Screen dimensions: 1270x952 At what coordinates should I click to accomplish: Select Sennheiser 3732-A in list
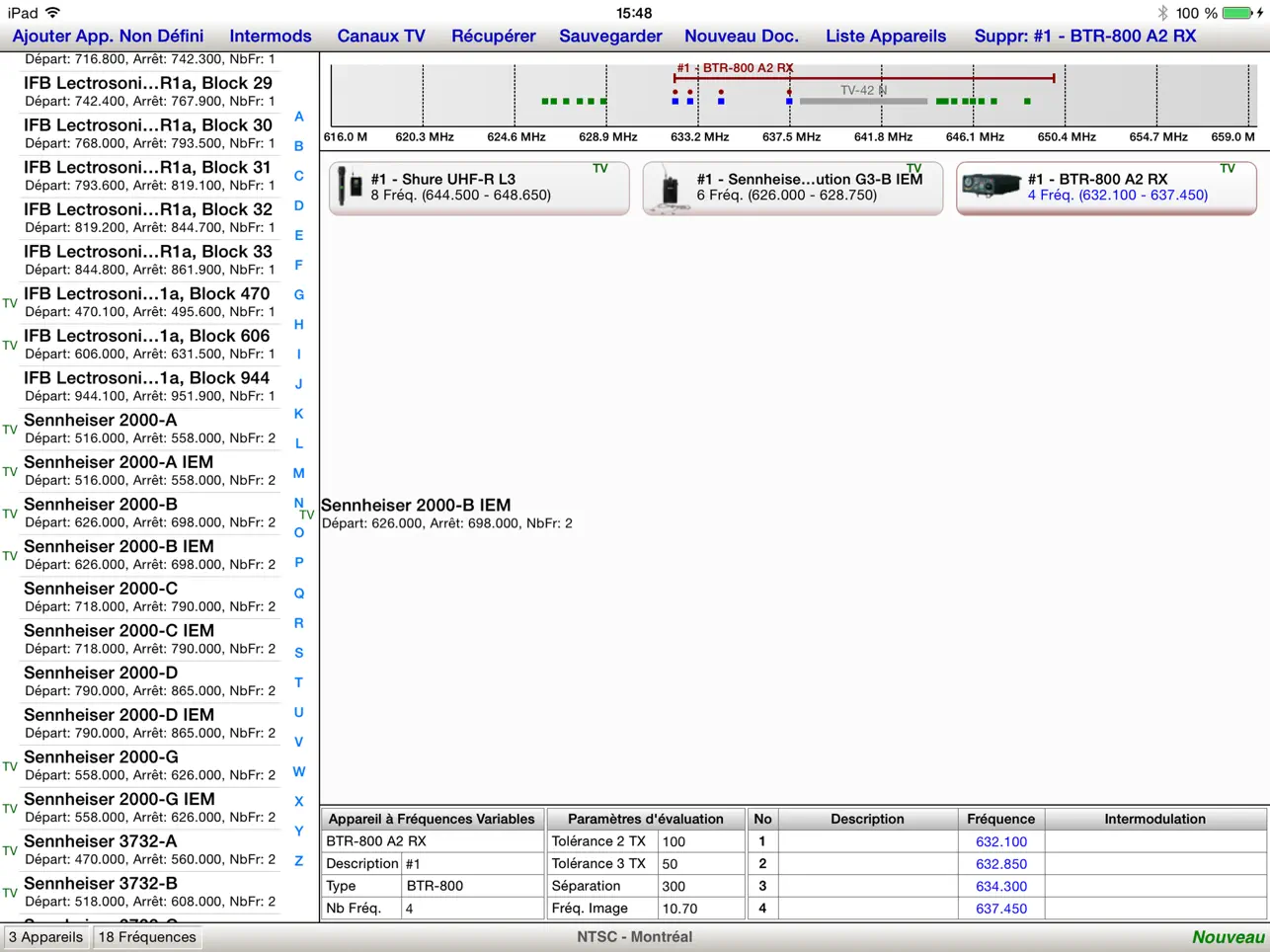click(x=150, y=849)
